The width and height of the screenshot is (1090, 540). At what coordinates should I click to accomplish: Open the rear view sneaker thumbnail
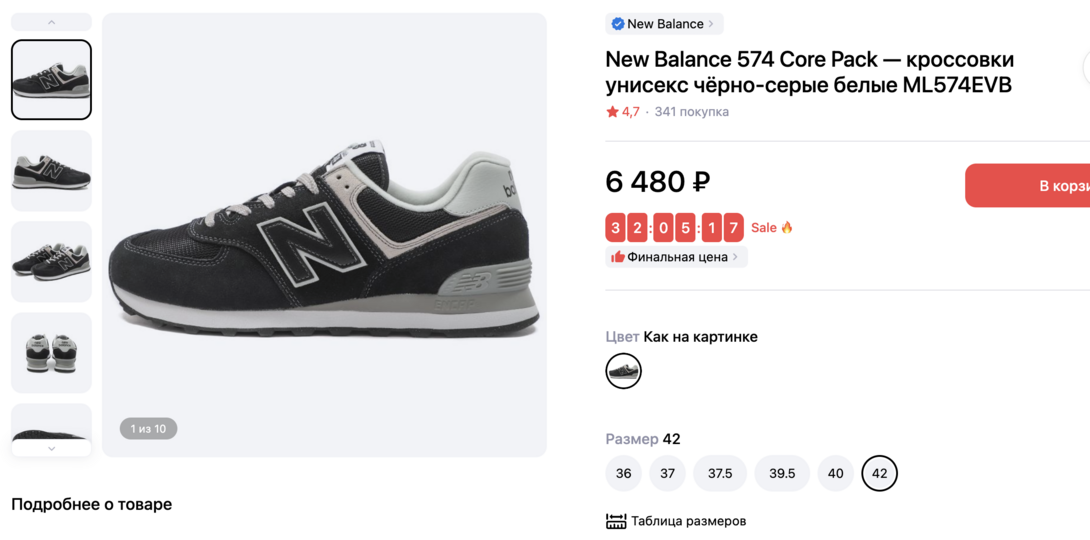[51, 353]
